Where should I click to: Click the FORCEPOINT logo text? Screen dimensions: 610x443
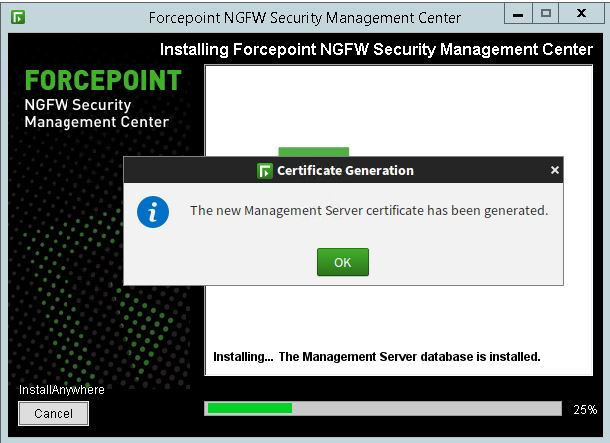pos(103,81)
